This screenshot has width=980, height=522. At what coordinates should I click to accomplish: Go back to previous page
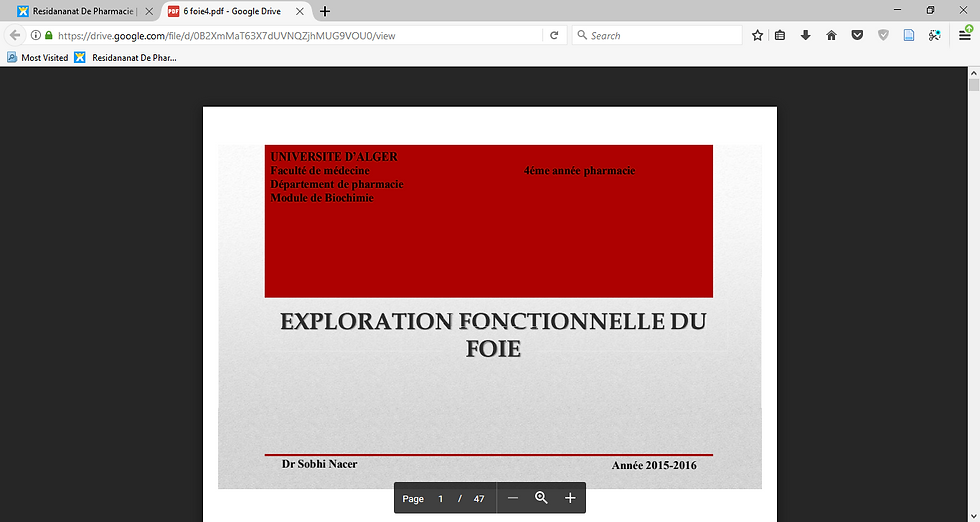pos(15,36)
